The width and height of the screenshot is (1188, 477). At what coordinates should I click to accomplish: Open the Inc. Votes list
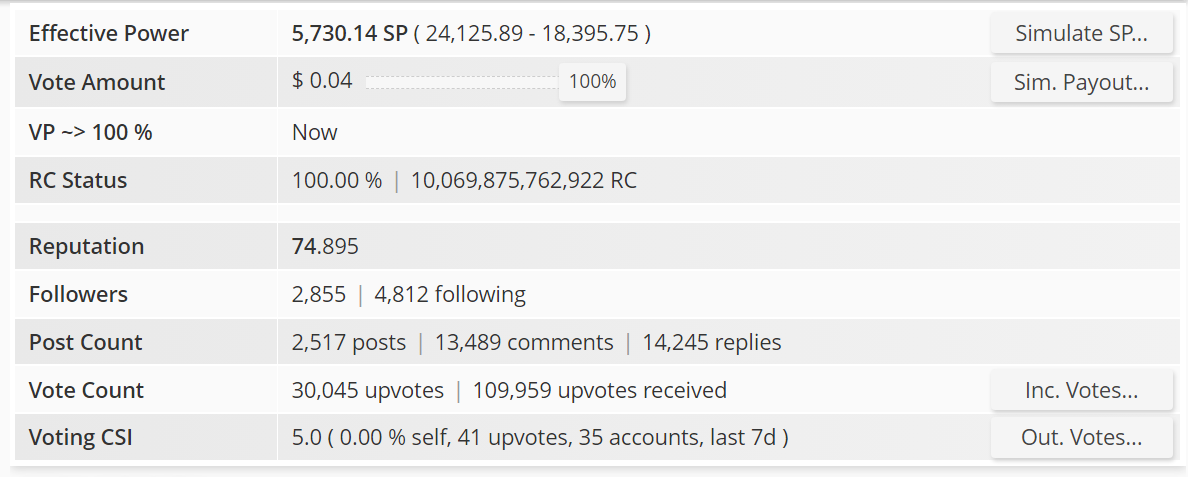tap(1081, 391)
